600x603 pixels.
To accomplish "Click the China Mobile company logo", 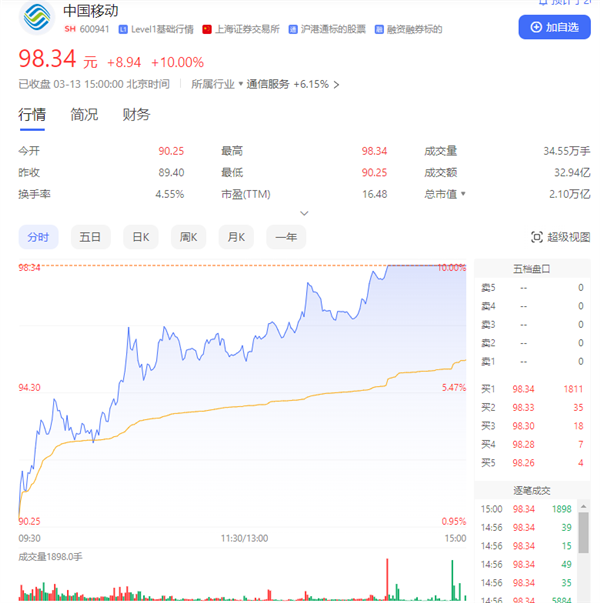I will 37,18.
